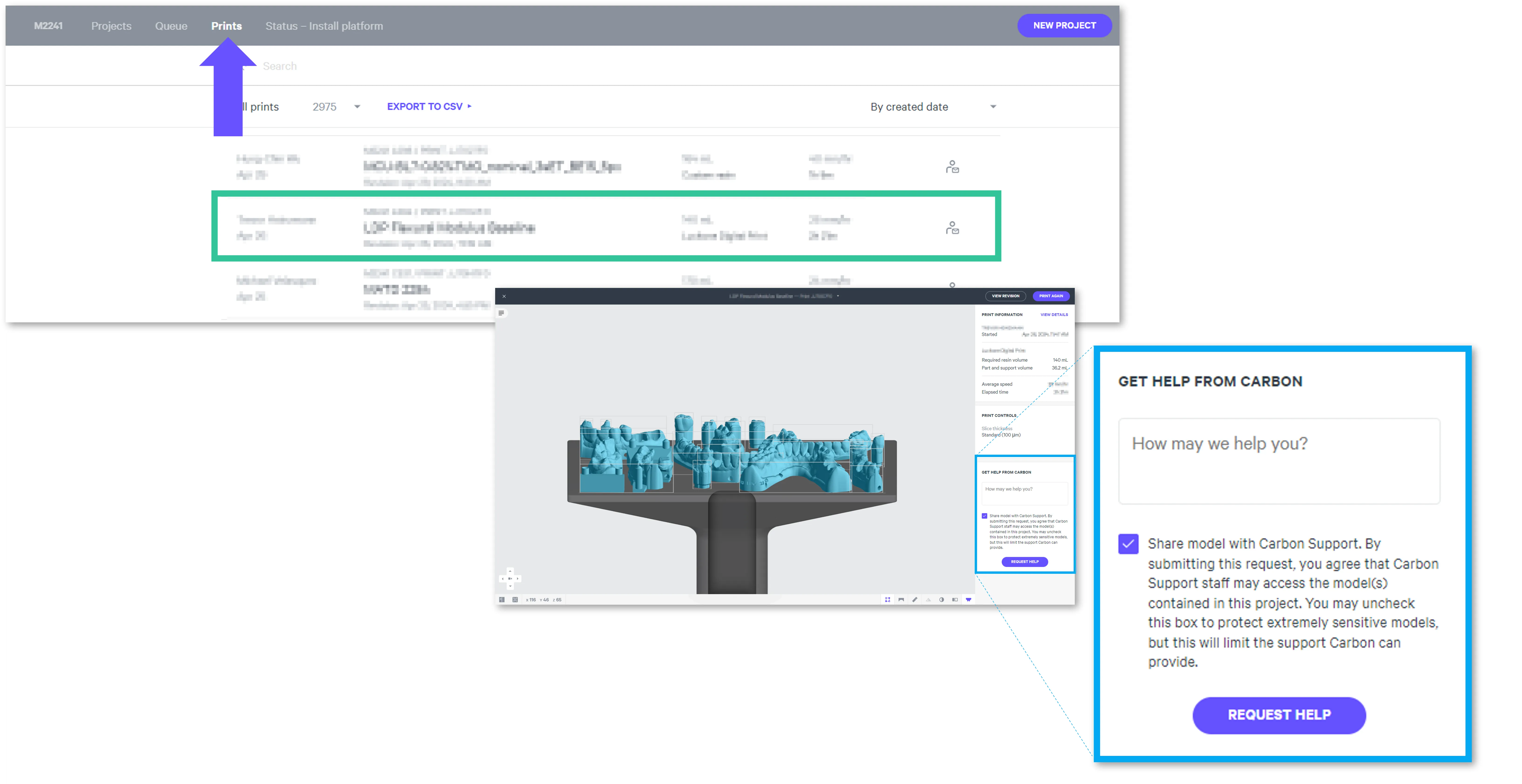The width and height of the screenshot is (1522, 784).
Task: Open the By created date sort dropdown
Action: click(934, 107)
